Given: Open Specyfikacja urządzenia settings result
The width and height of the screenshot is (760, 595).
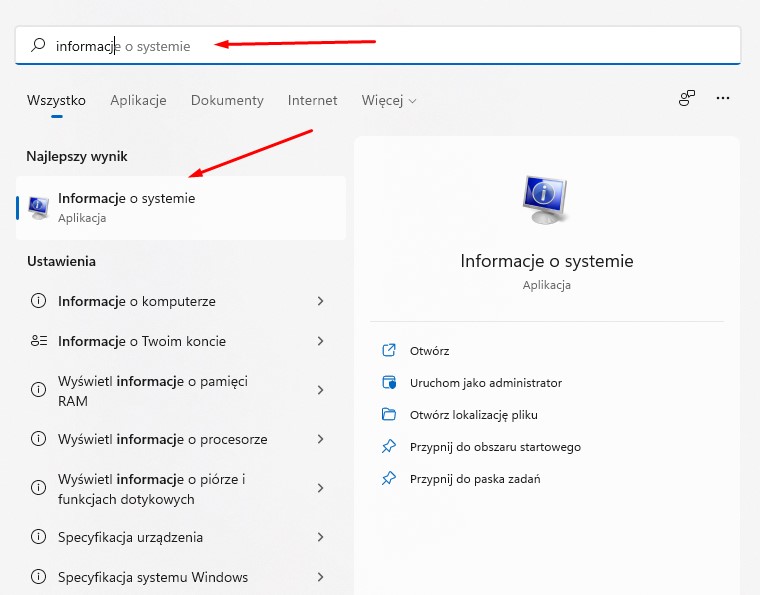Looking at the screenshot, I should [x=130, y=537].
